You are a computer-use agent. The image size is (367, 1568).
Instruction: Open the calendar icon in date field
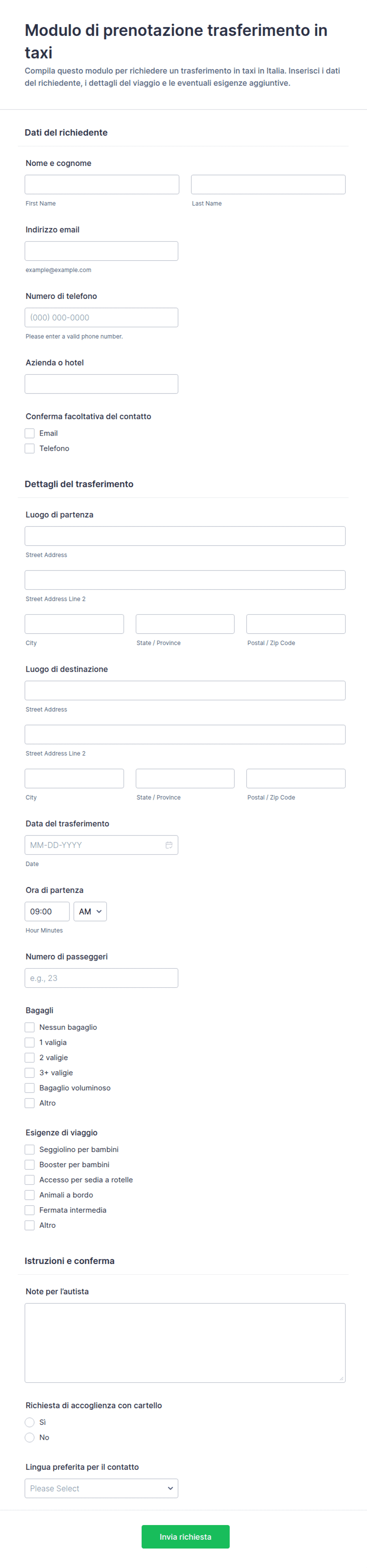click(x=169, y=845)
